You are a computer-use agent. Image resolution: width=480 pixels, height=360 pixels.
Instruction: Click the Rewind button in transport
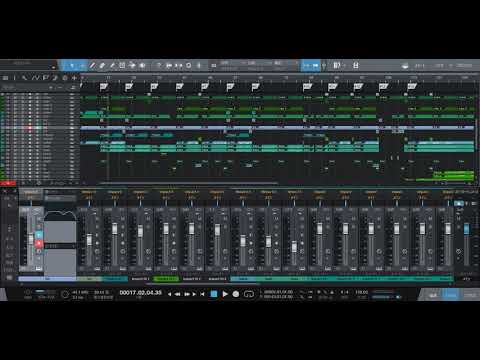pos(178,294)
